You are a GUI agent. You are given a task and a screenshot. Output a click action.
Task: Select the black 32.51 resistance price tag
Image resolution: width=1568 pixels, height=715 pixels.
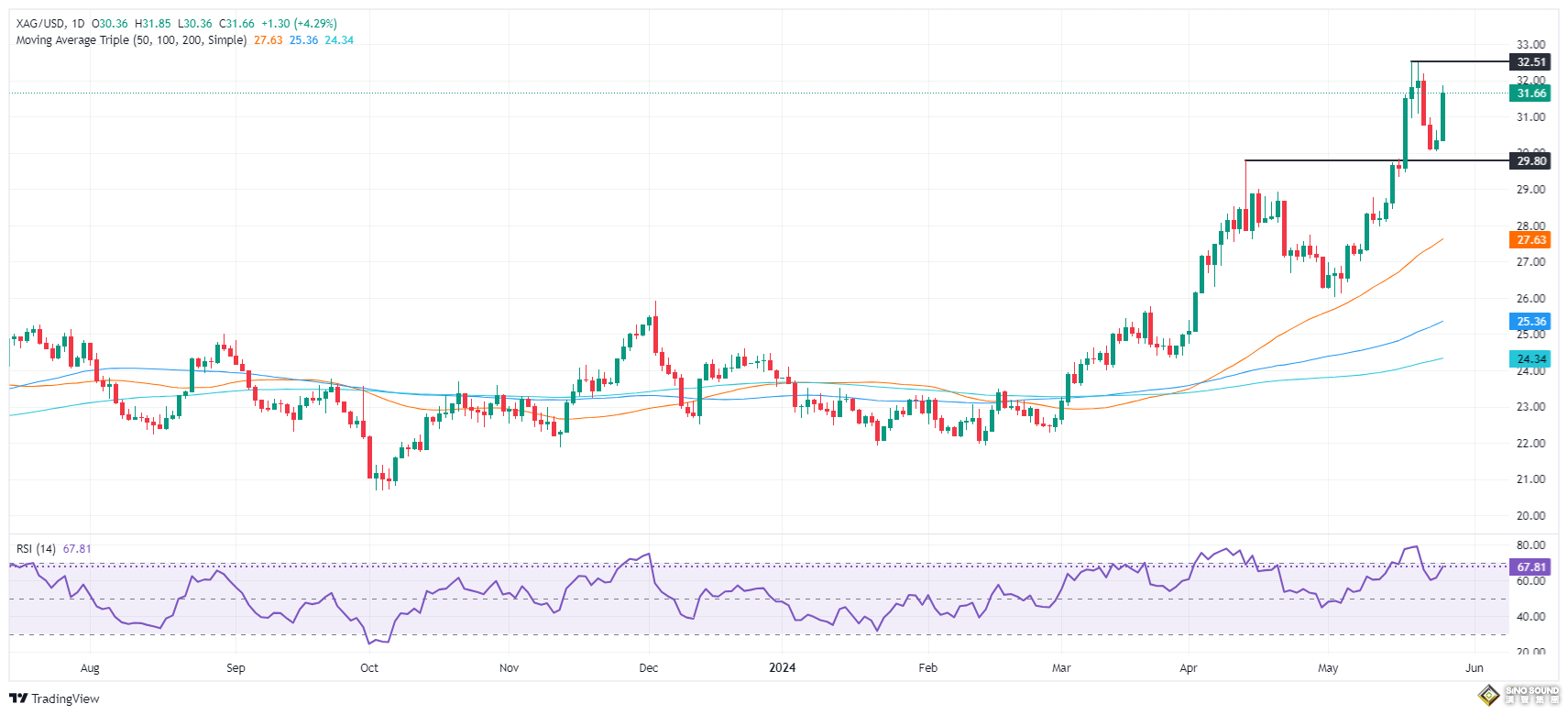tap(1530, 62)
